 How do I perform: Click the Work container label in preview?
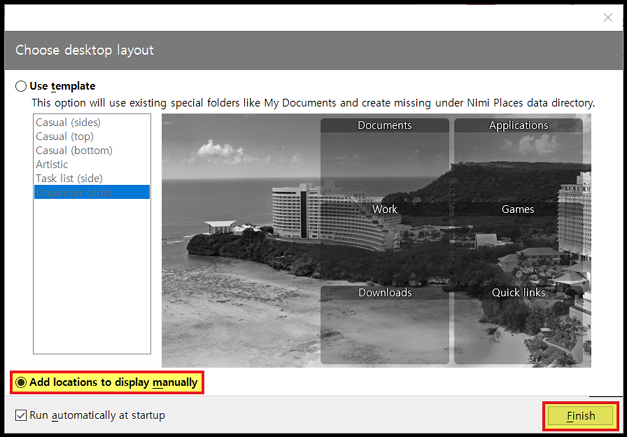pos(385,209)
